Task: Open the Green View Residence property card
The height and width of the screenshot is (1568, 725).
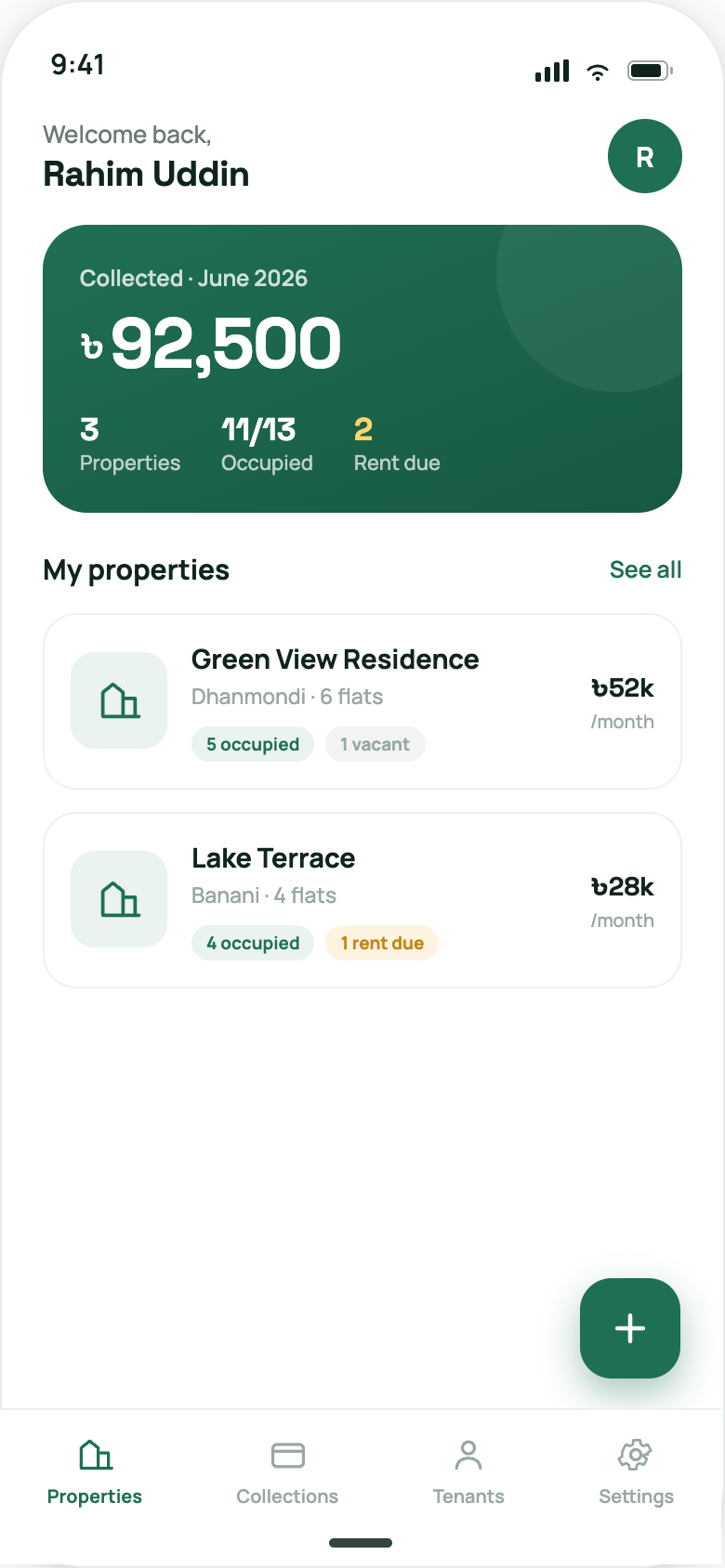Action: click(362, 701)
